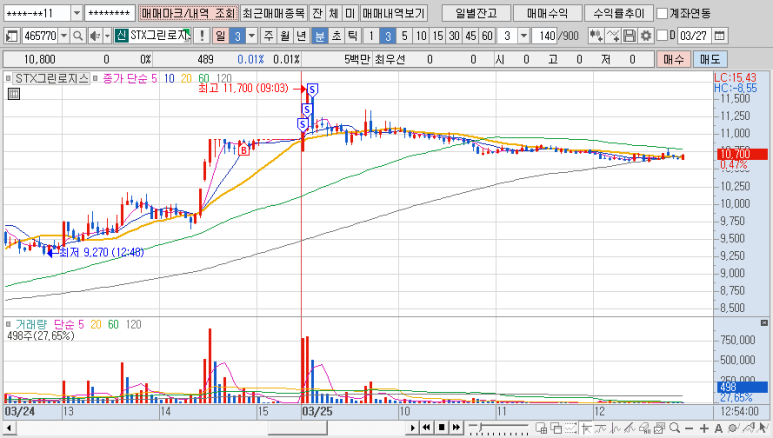This screenshot has width=773, height=438.
Task: Open the account number dropdown
Action: pos(76,13)
